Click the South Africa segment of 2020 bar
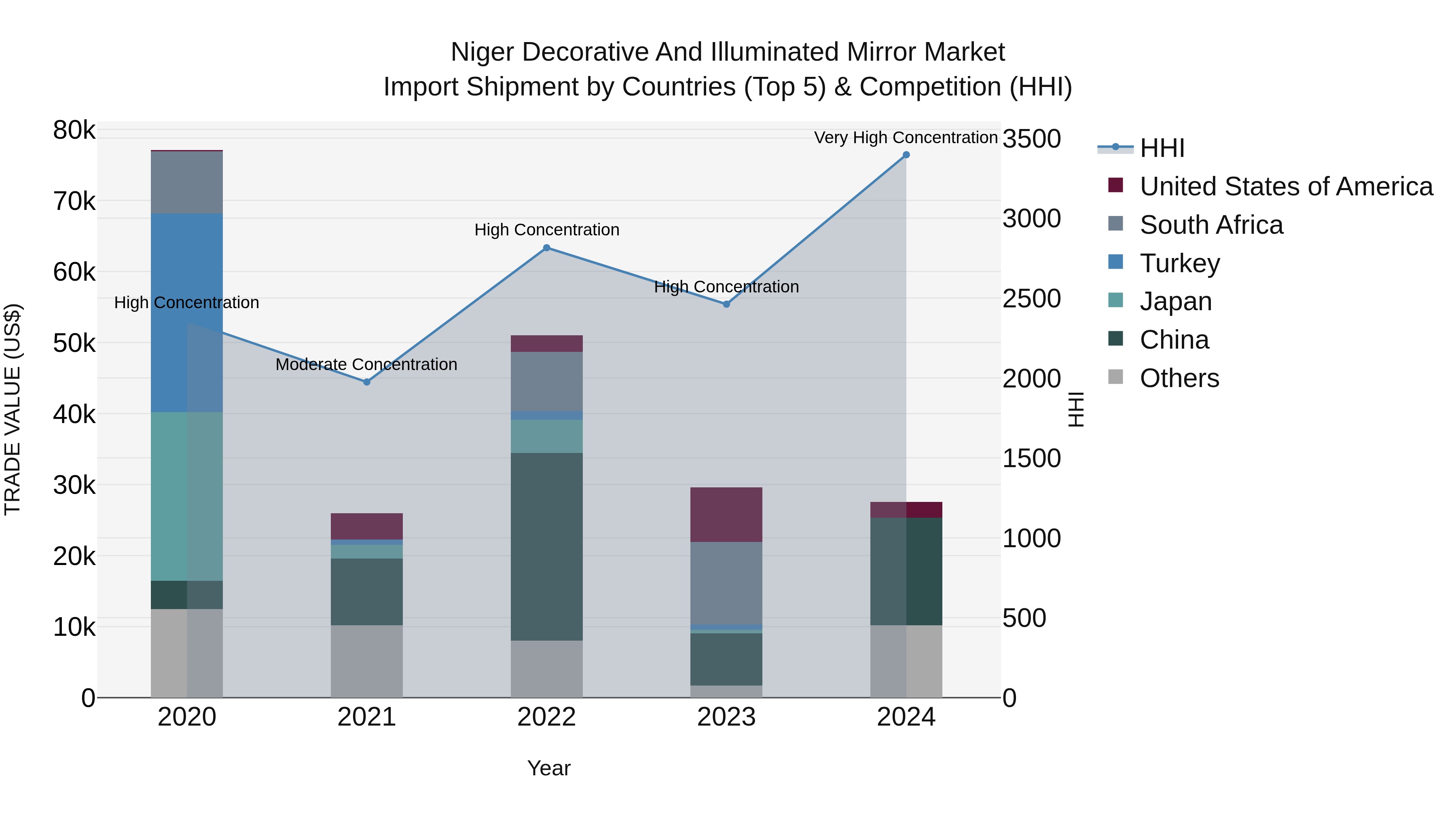Viewport: 1456px width, 819px height. 186,182
